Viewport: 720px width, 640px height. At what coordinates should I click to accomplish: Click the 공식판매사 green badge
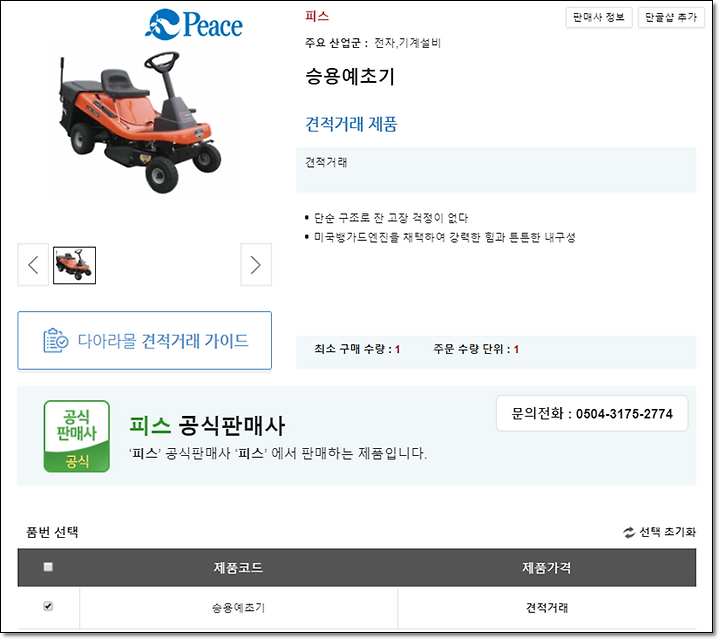77,436
